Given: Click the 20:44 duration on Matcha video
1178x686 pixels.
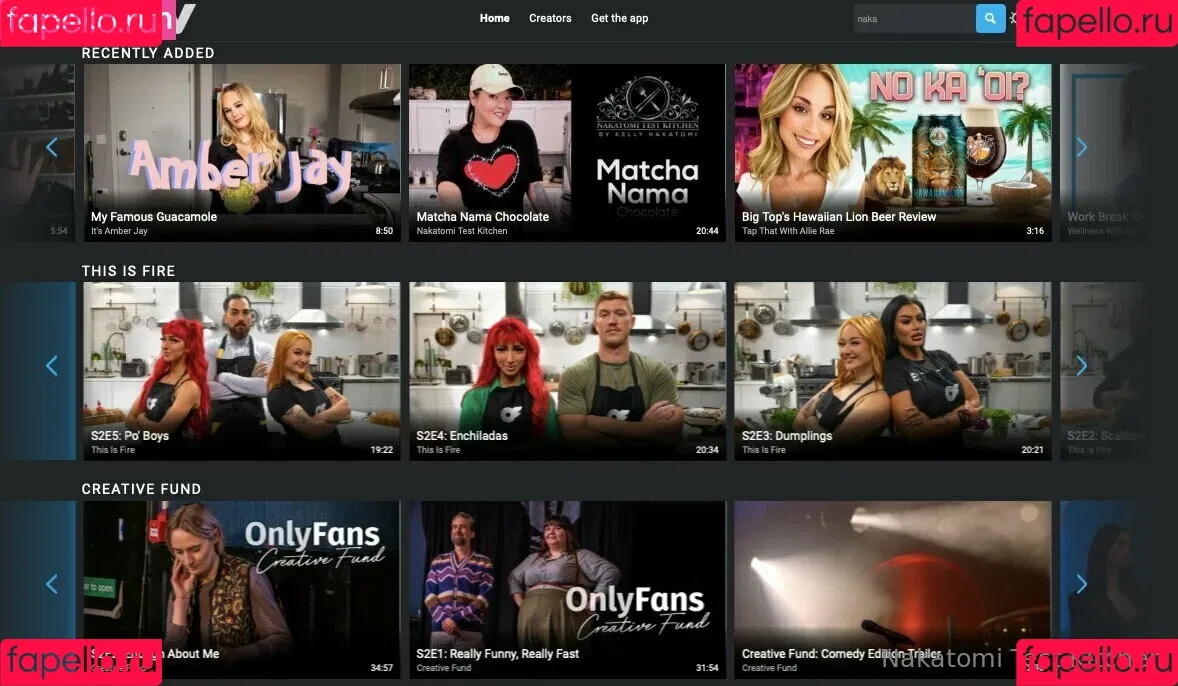Looking at the screenshot, I should [x=707, y=231].
